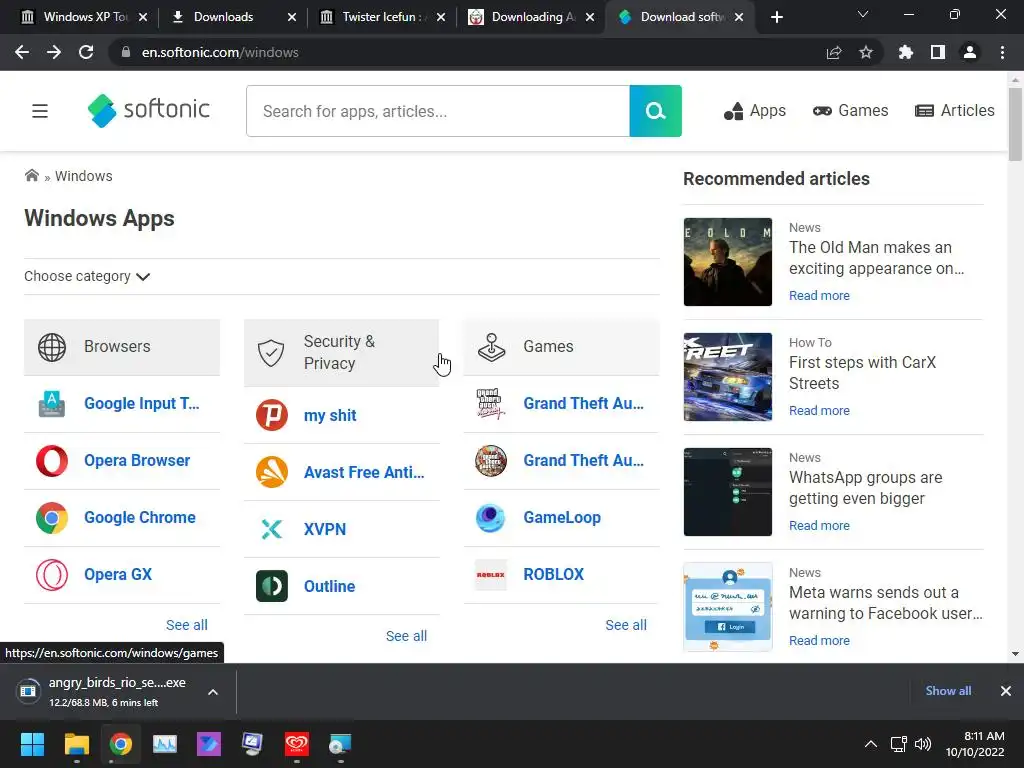1024x768 pixels.
Task: Click the ROBLOX icon
Action: (x=490, y=575)
